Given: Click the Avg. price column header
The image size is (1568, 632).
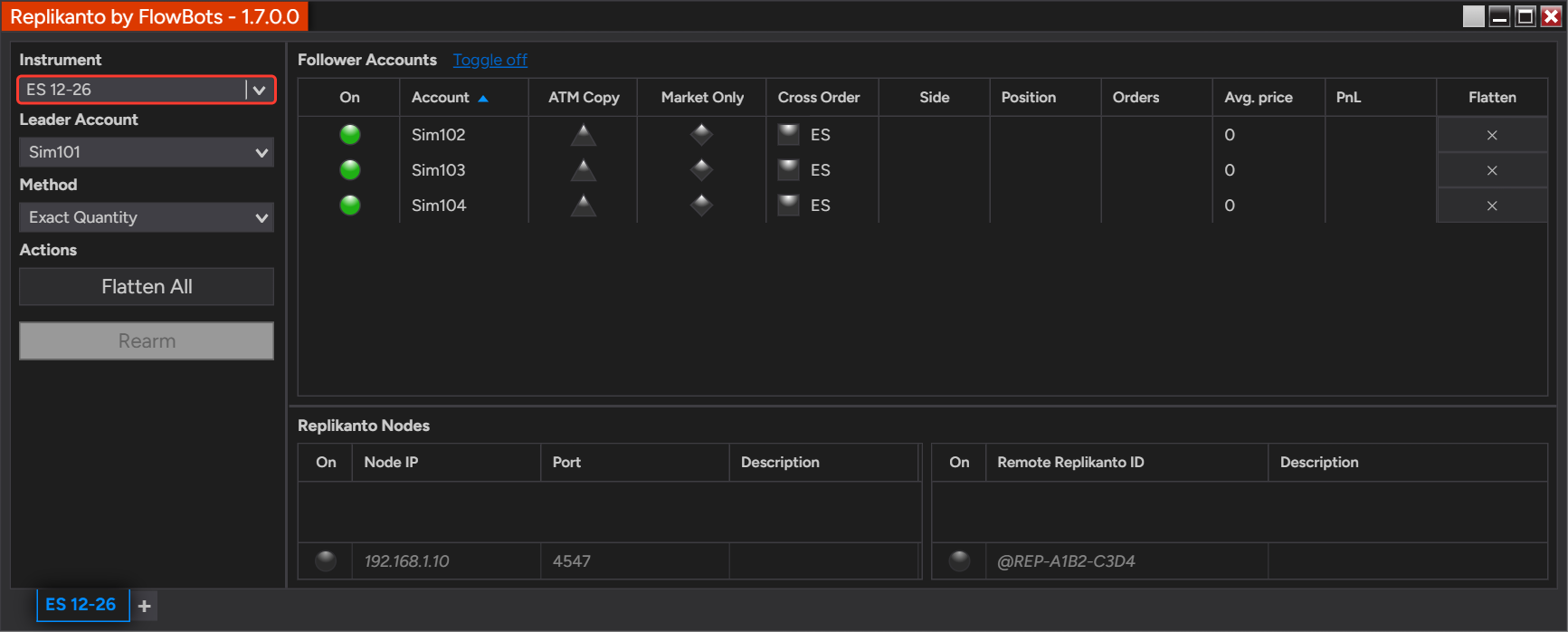Looking at the screenshot, I should click(1269, 97).
